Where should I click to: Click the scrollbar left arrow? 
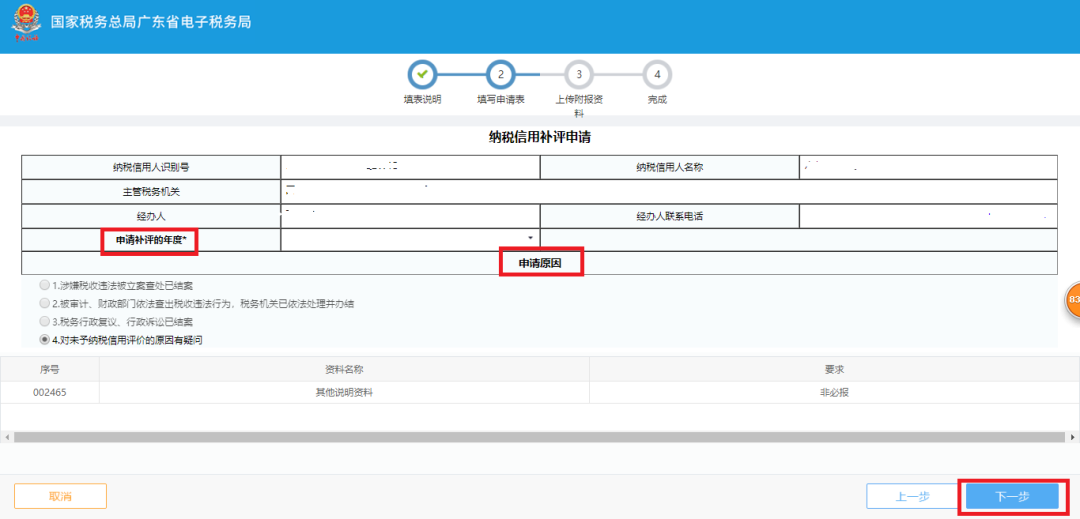(x=6, y=438)
